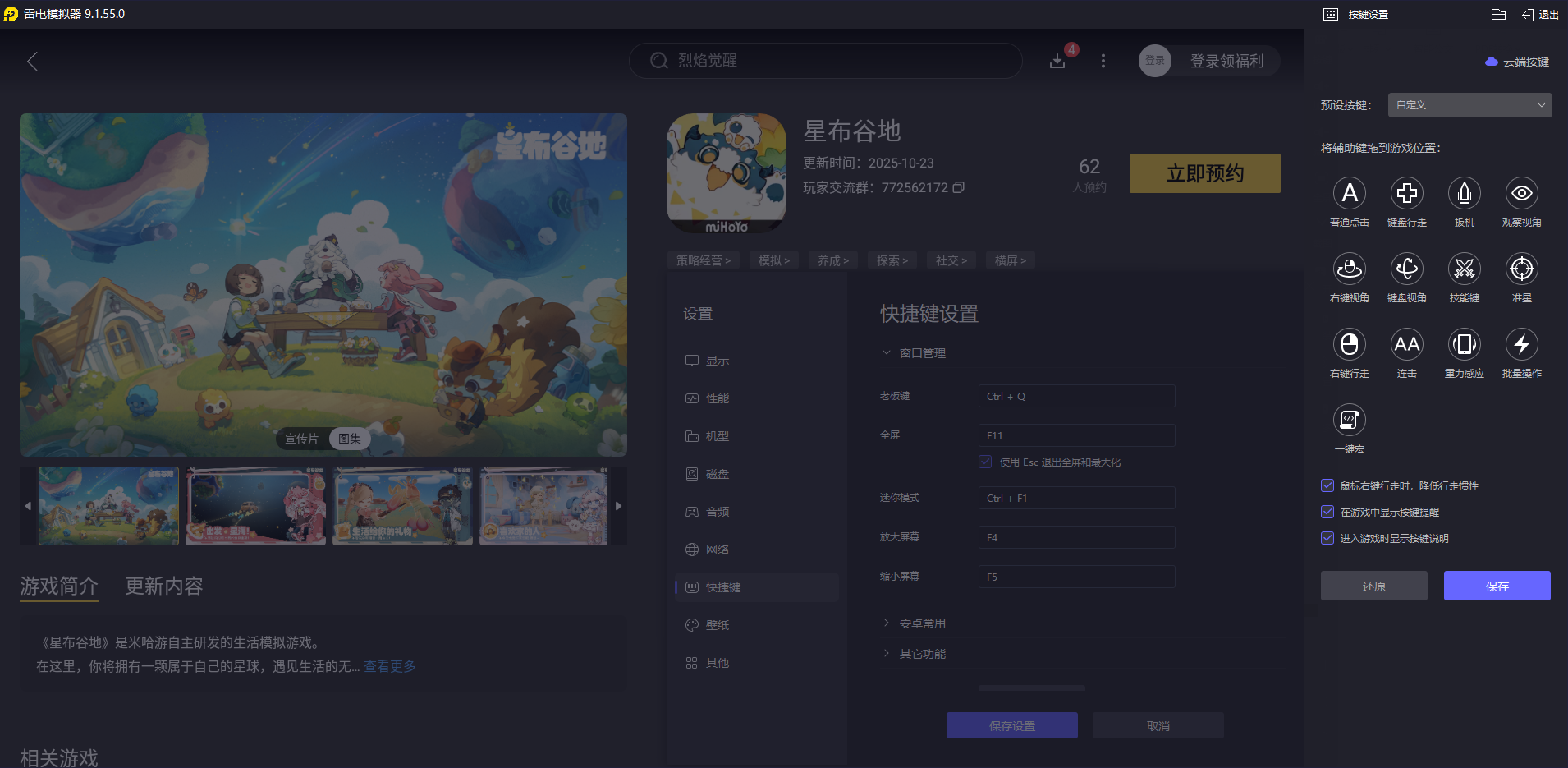Switch to the 网络 settings tab
The width and height of the screenshot is (1568, 768).
pyautogui.click(x=717, y=549)
